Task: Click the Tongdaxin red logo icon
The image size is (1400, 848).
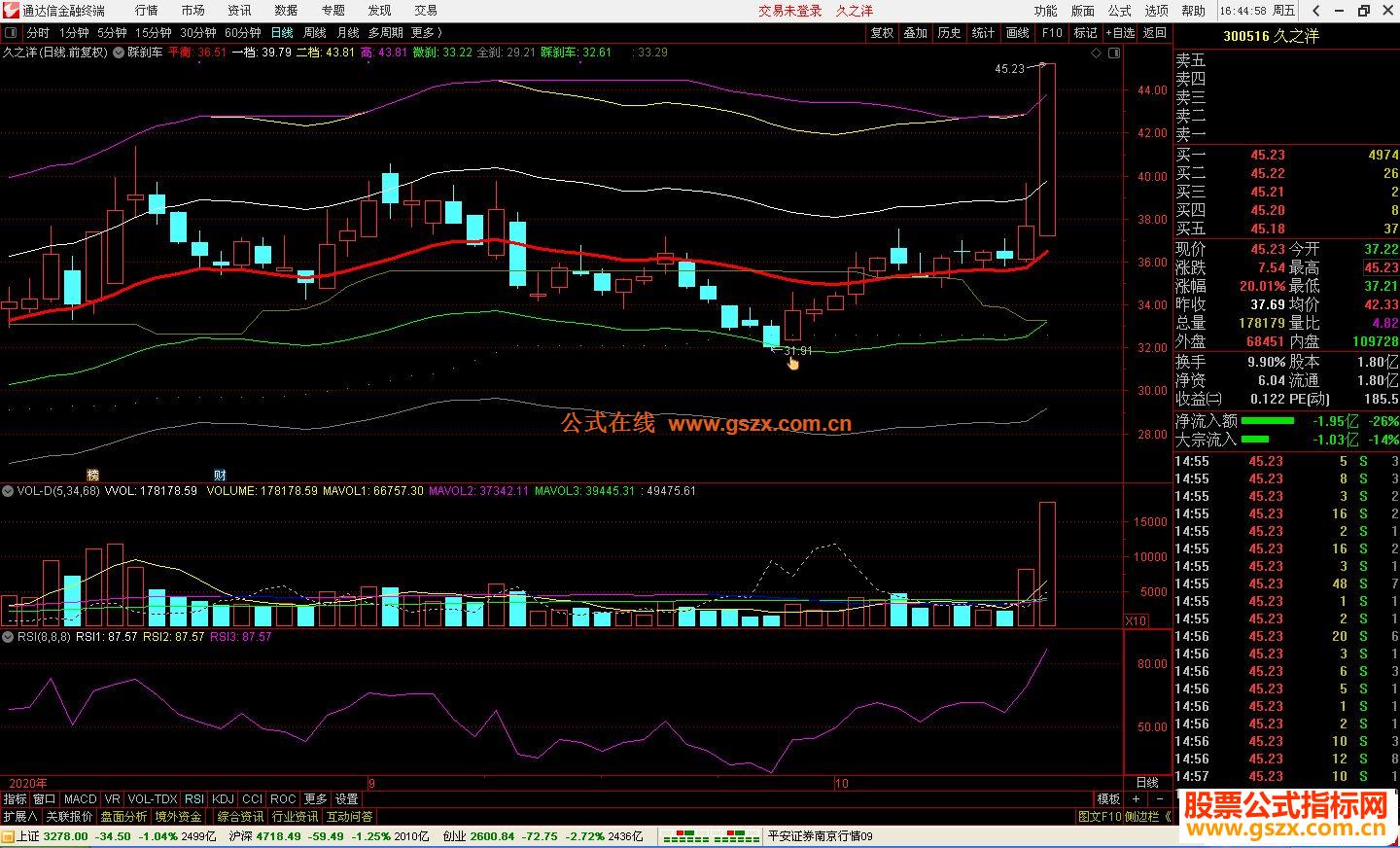Action: [10, 11]
